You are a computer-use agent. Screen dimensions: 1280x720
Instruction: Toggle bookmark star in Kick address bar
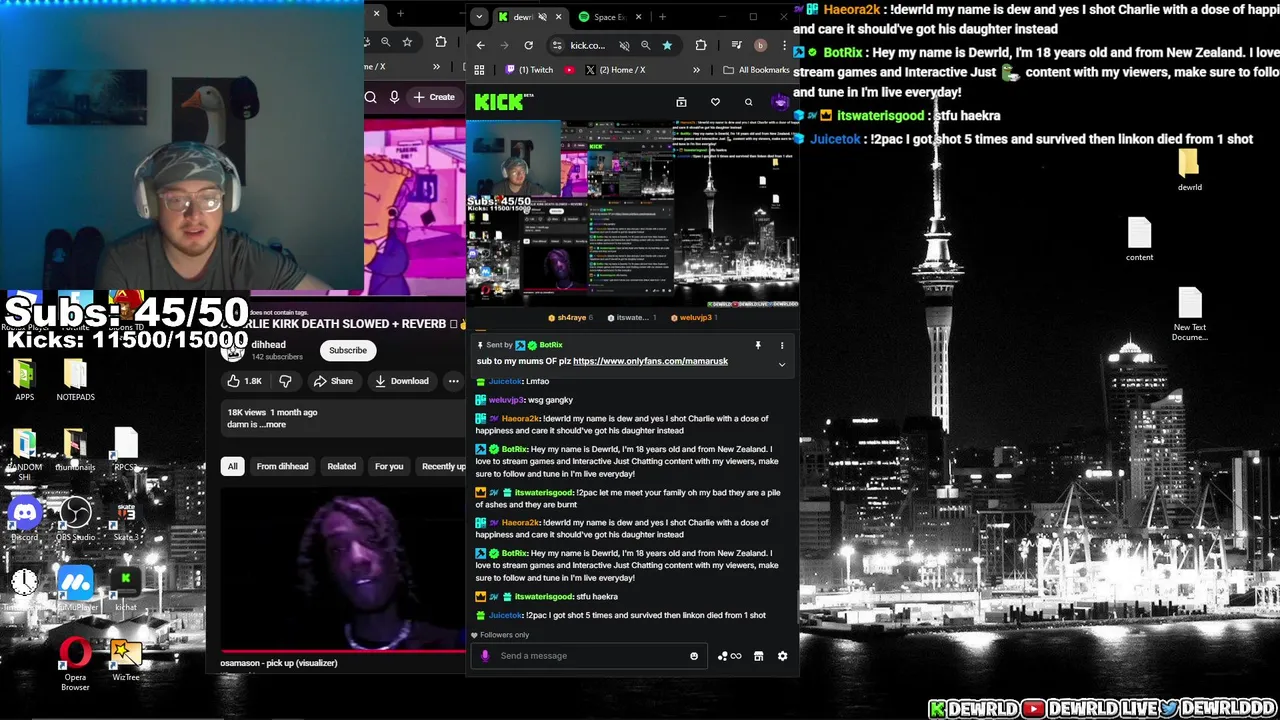coord(667,45)
